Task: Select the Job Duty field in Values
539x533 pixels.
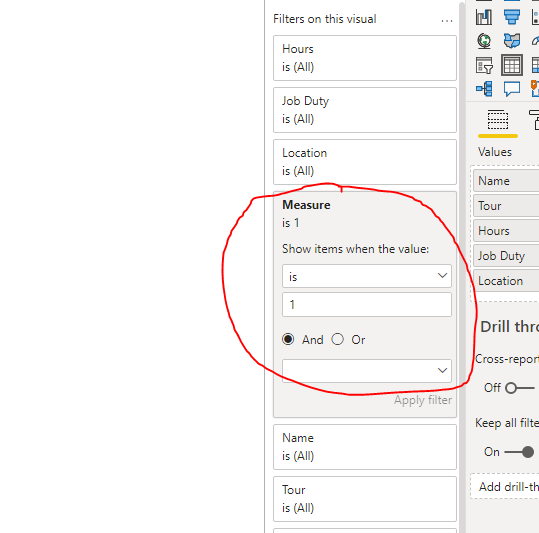Action: pos(506,256)
